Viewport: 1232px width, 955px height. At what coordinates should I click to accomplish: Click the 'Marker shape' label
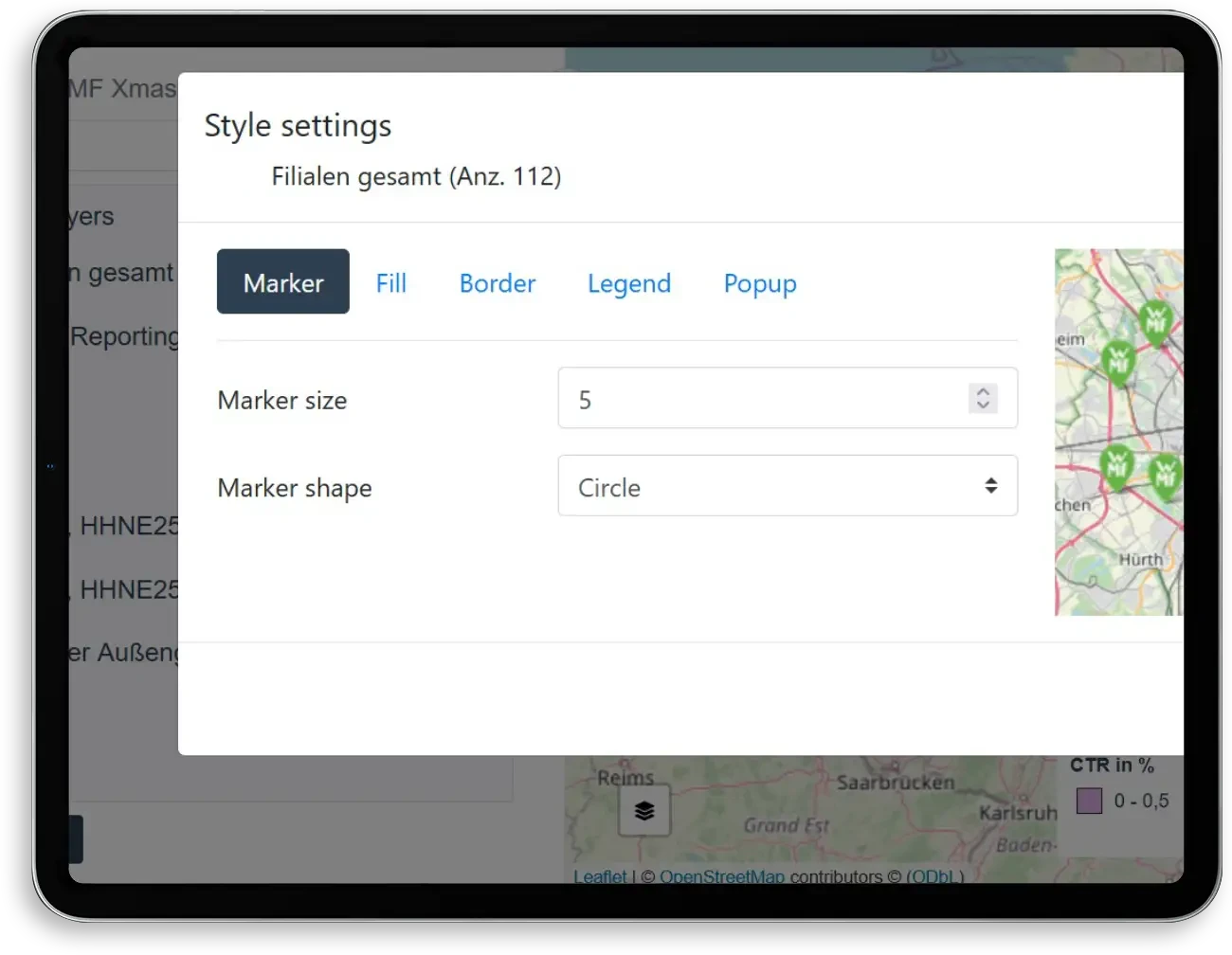(295, 488)
